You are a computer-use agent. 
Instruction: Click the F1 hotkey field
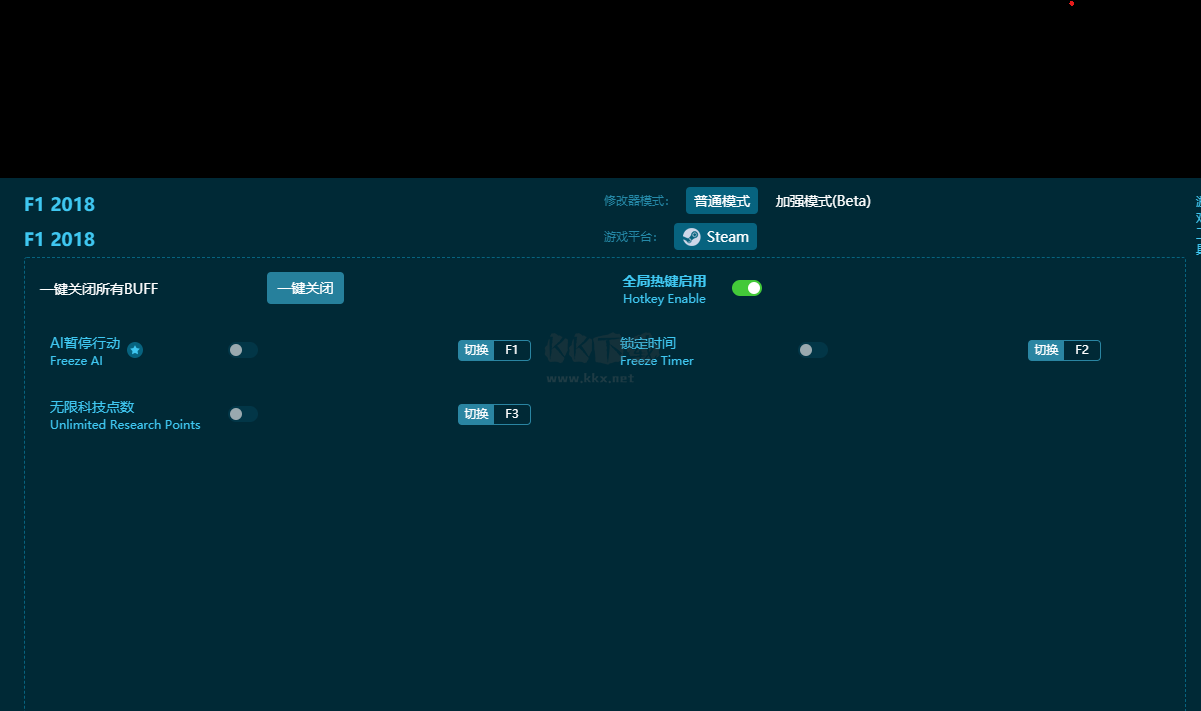coord(512,350)
